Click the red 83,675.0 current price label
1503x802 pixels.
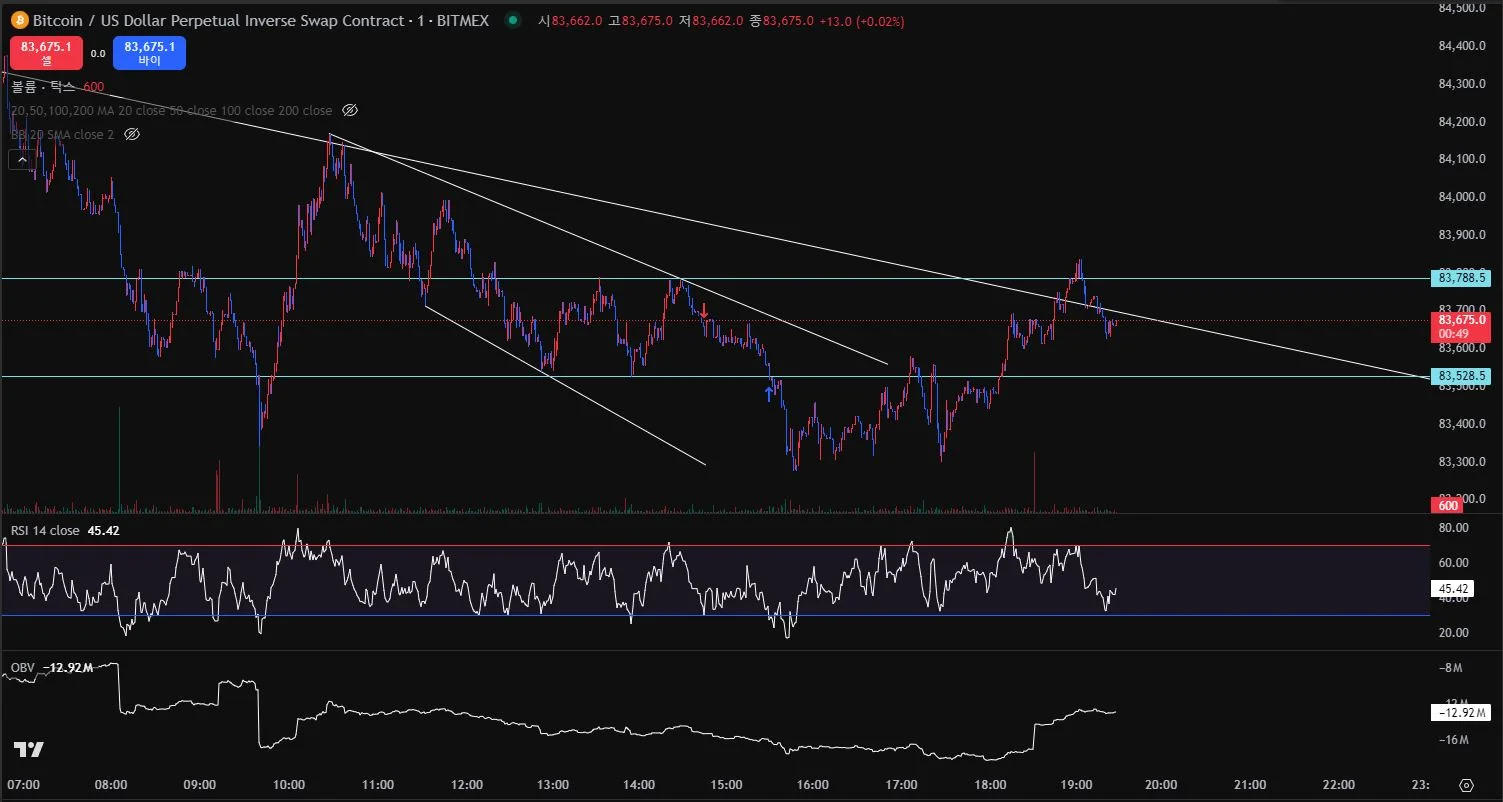click(x=1462, y=325)
